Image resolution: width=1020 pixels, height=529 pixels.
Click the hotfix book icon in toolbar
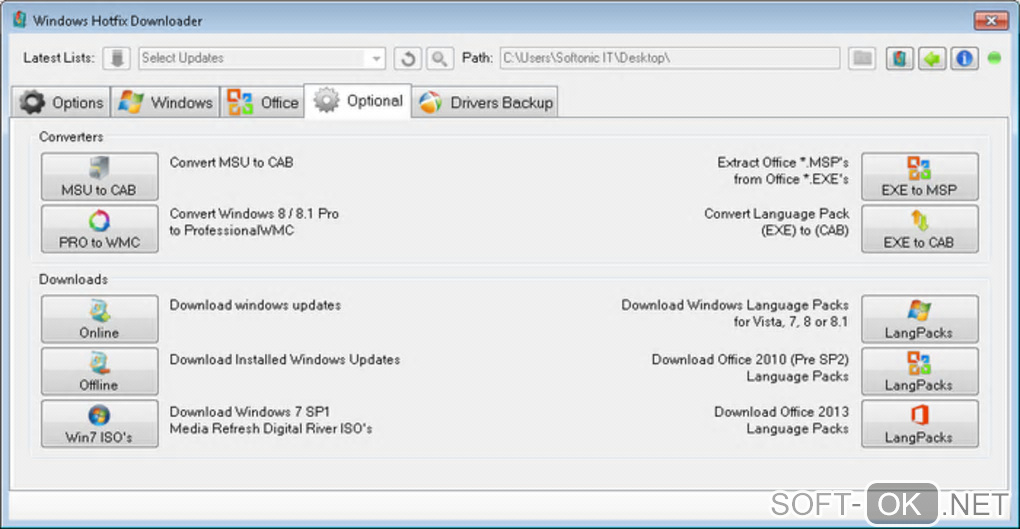coord(900,59)
